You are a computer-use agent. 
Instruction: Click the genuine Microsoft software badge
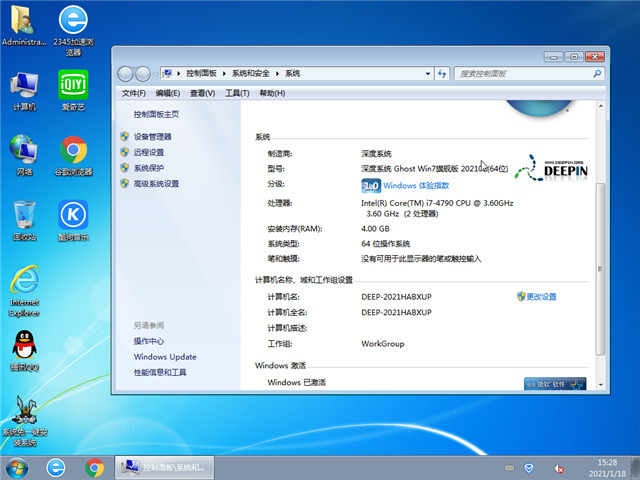pos(555,384)
